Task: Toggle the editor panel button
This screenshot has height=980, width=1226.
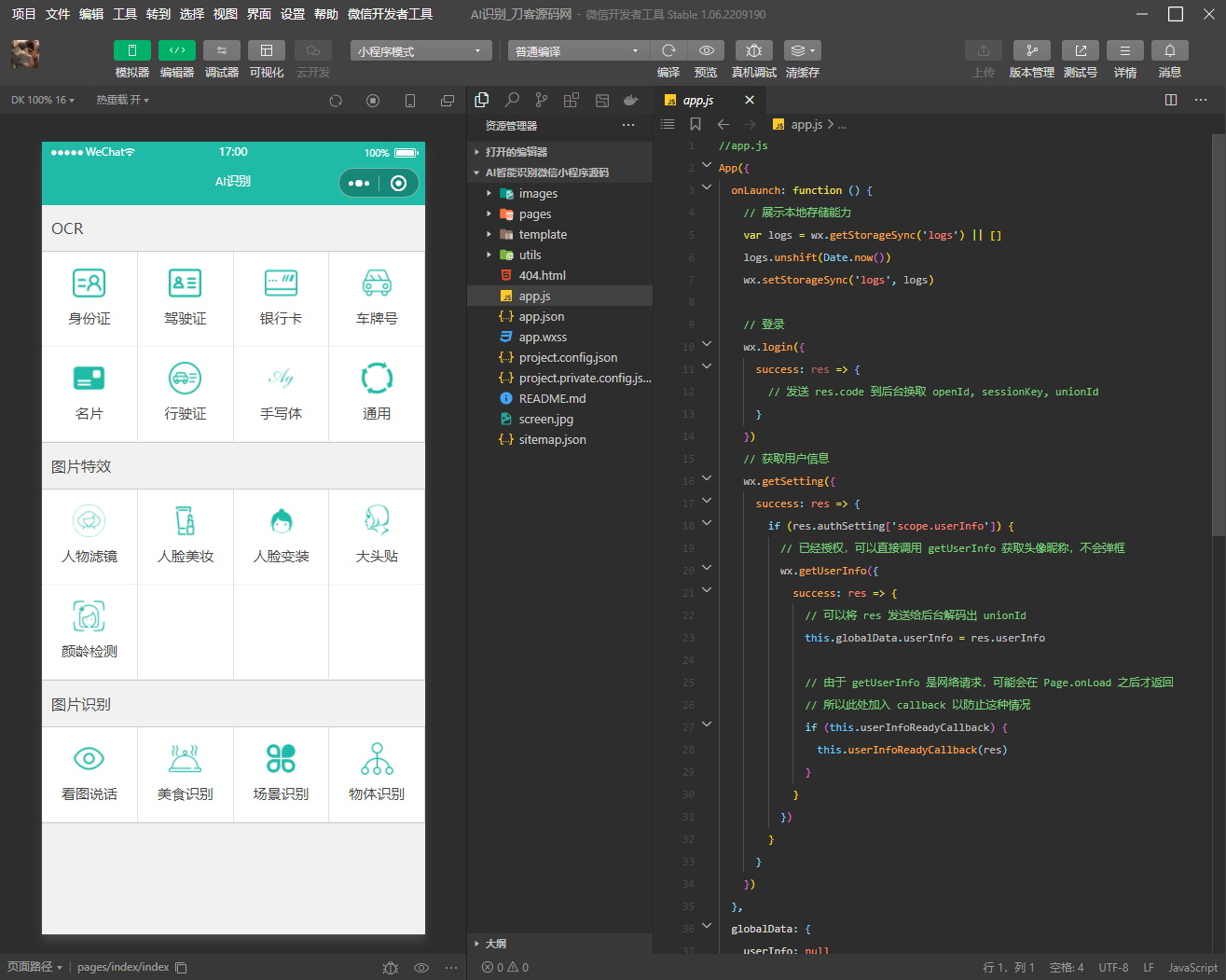Action: [x=177, y=50]
